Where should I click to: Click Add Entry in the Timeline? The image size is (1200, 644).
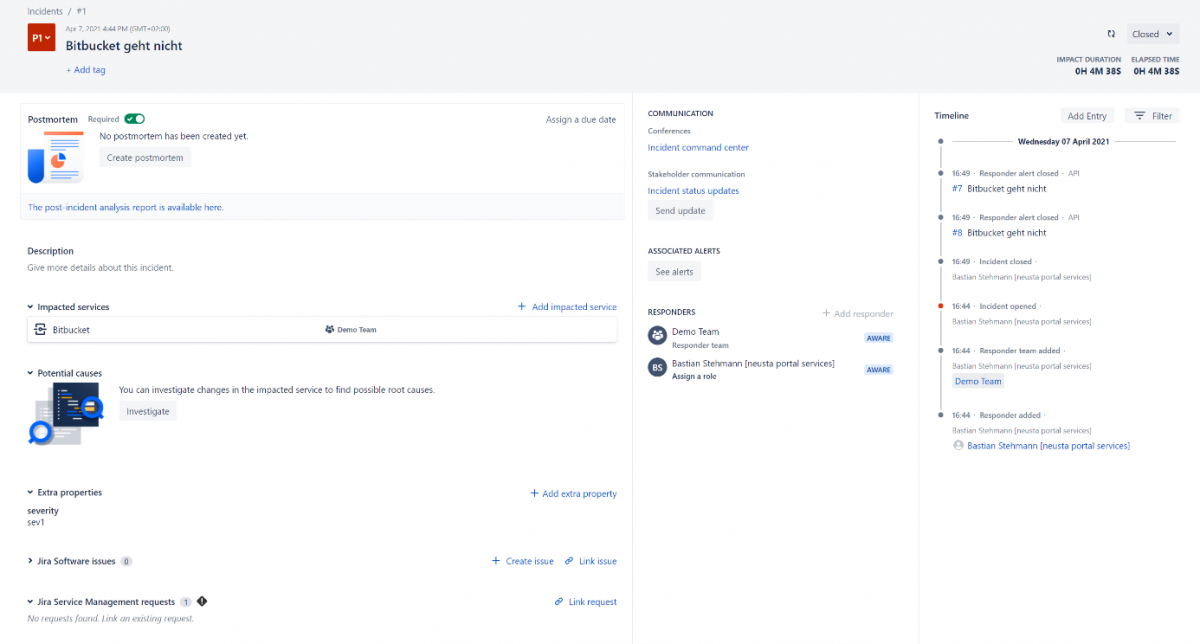point(1087,116)
